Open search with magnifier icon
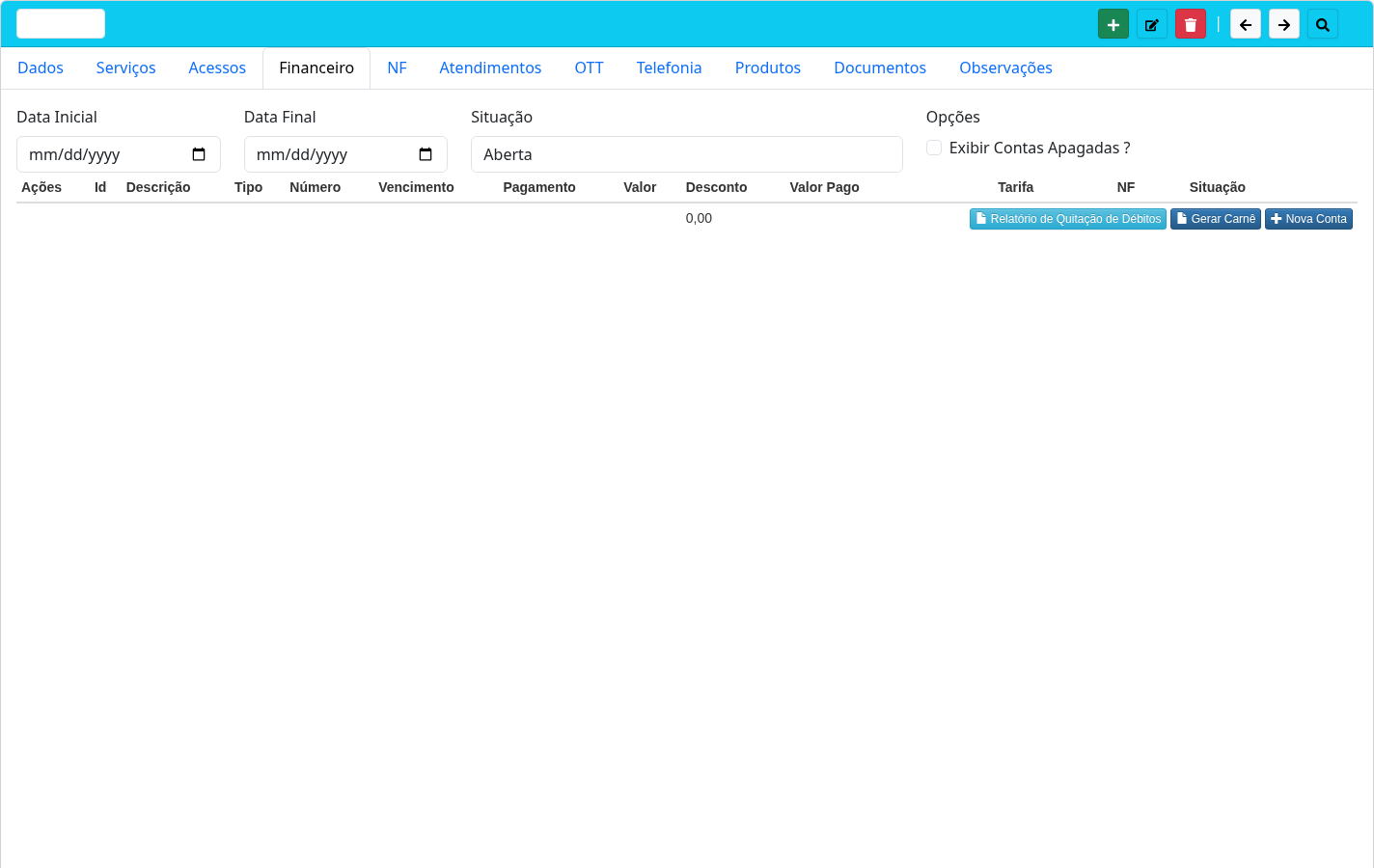Image resolution: width=1374 pixels, height=868 pixels. [1322, 24]
